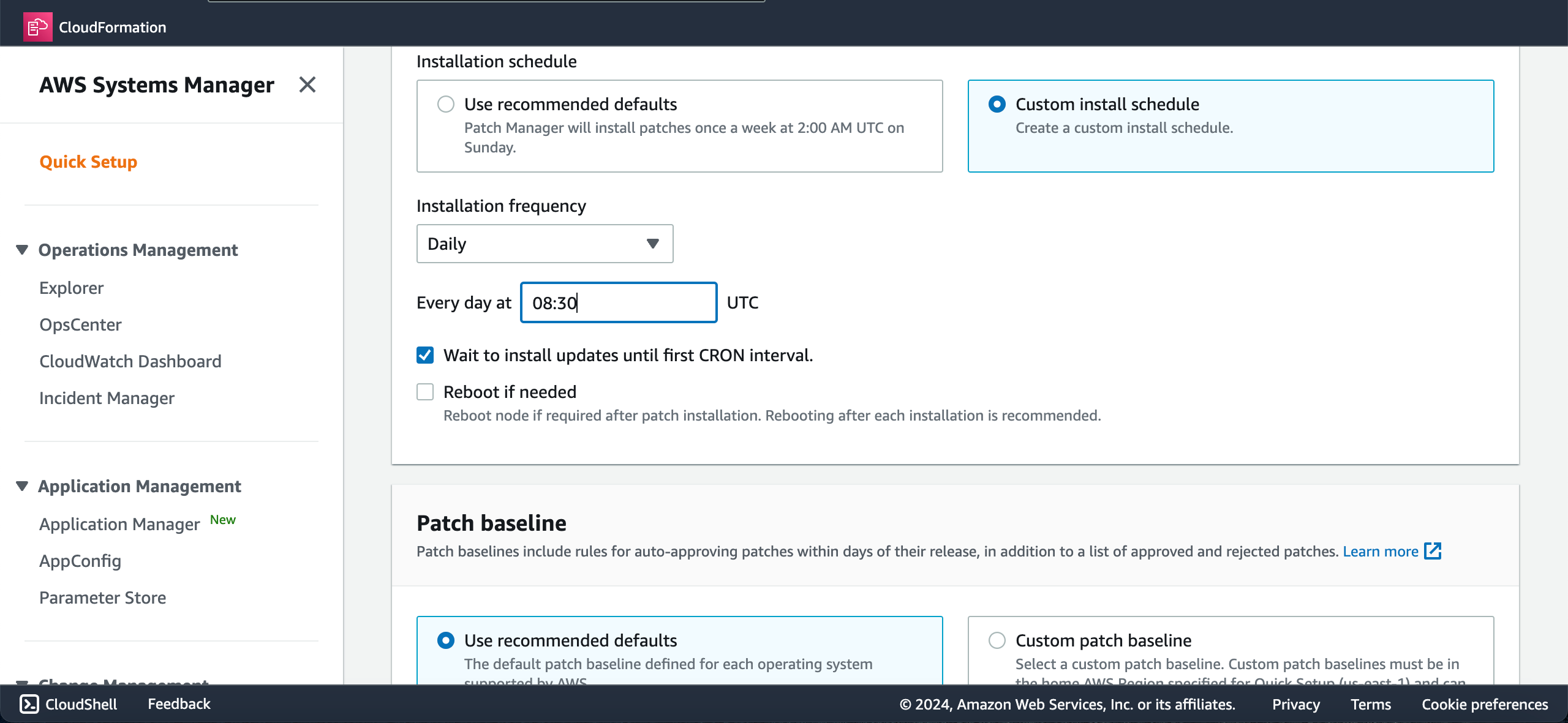Open Quick Setup in the sidebar
The width and height of the screenshot is (1568, 723).
88,162
